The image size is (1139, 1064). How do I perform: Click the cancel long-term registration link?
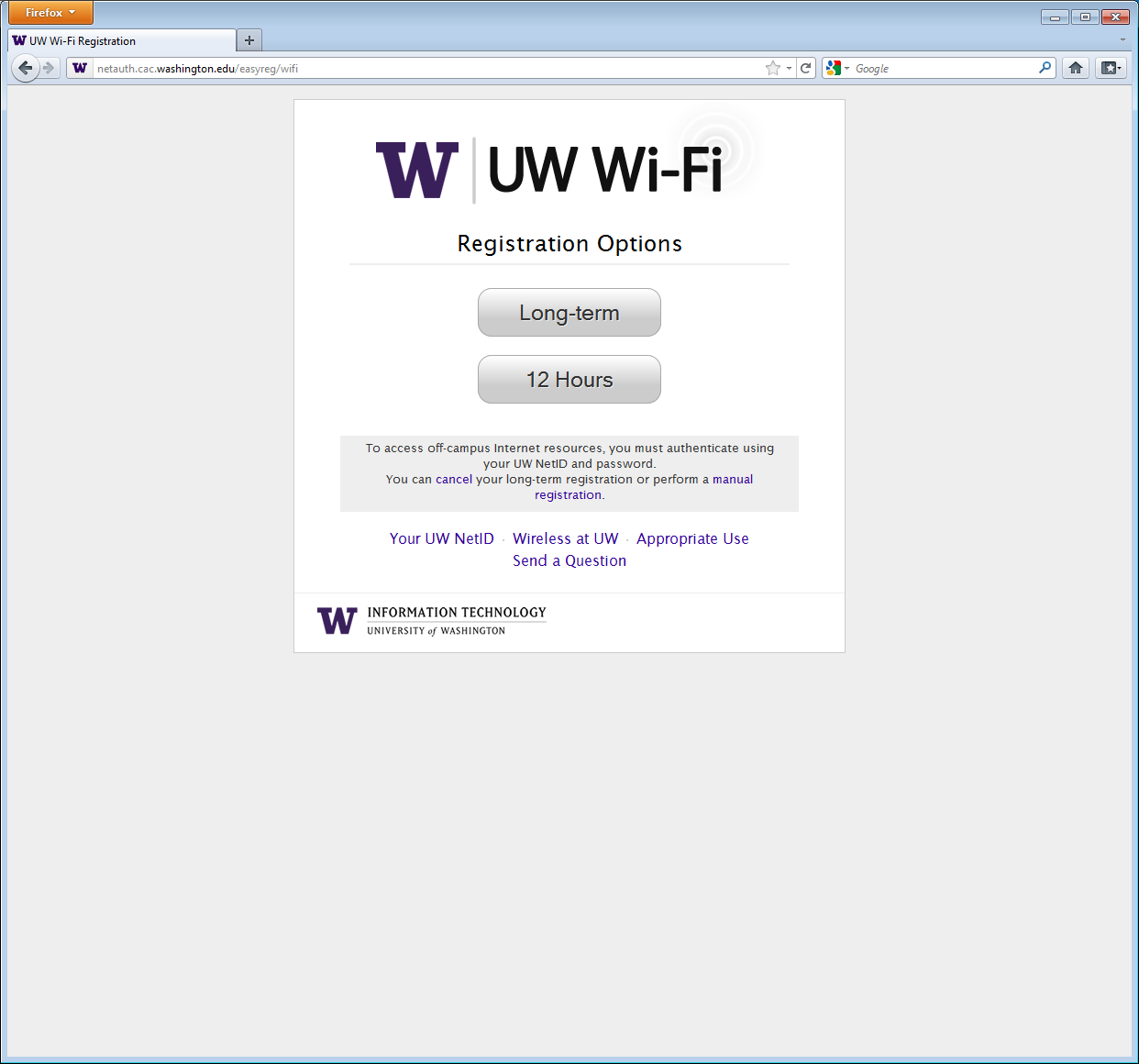(453, 480)
